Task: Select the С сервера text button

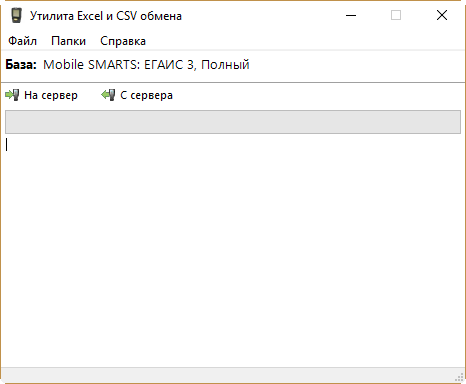Action: [x=147, y=95]
